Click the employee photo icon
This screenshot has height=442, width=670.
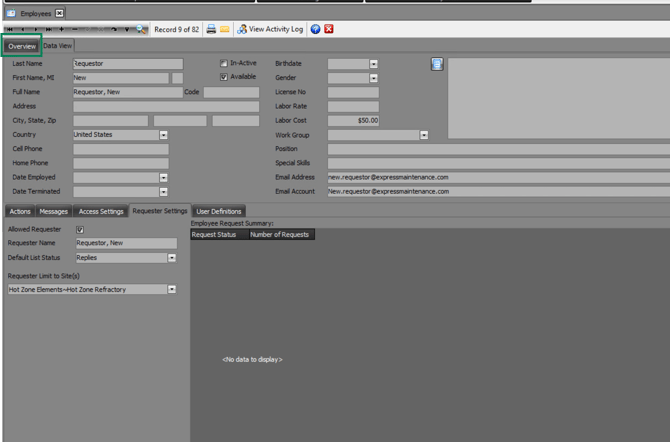(437, 64)
